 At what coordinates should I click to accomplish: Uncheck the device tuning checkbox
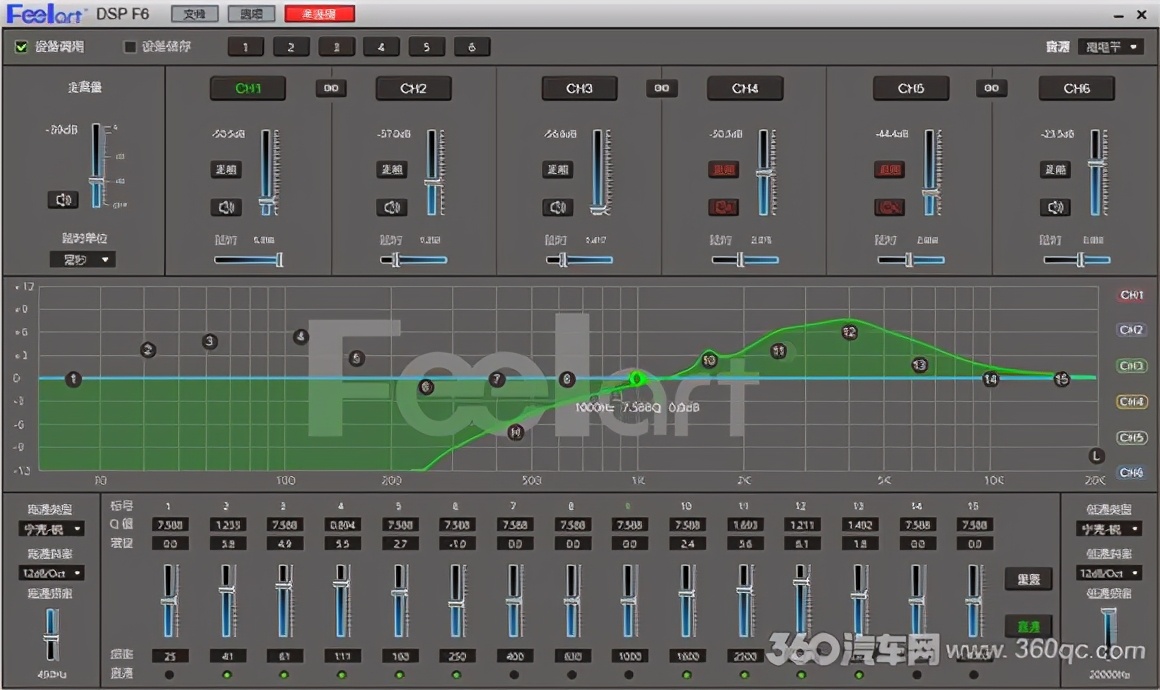coord(22,46)
